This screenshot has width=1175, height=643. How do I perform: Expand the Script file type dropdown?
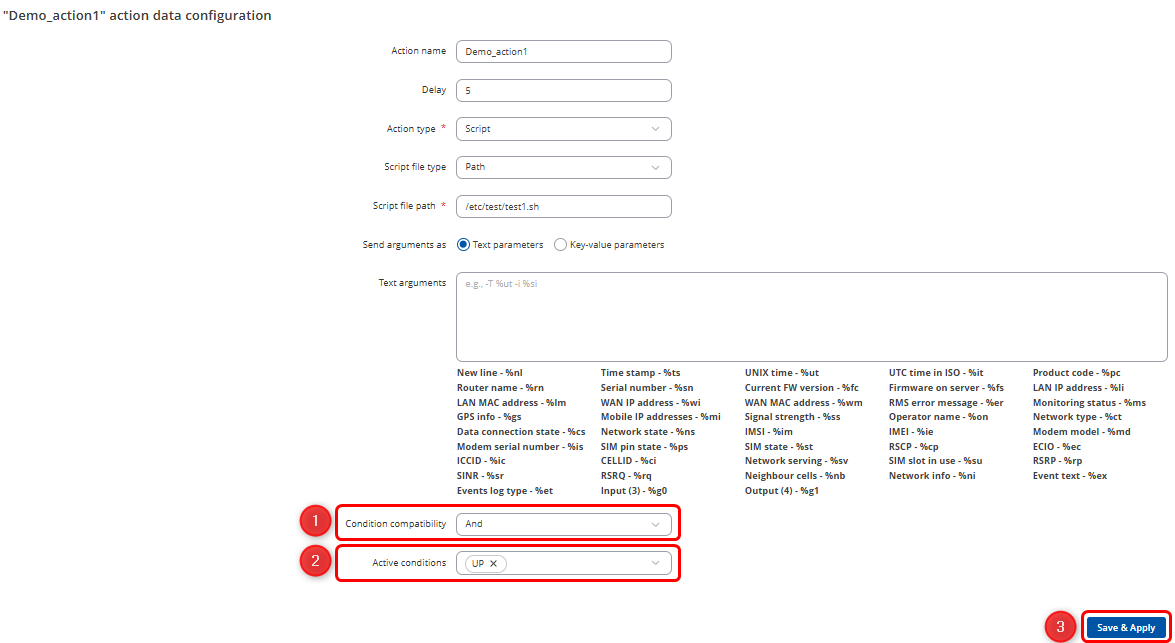(x=563, y=167)
